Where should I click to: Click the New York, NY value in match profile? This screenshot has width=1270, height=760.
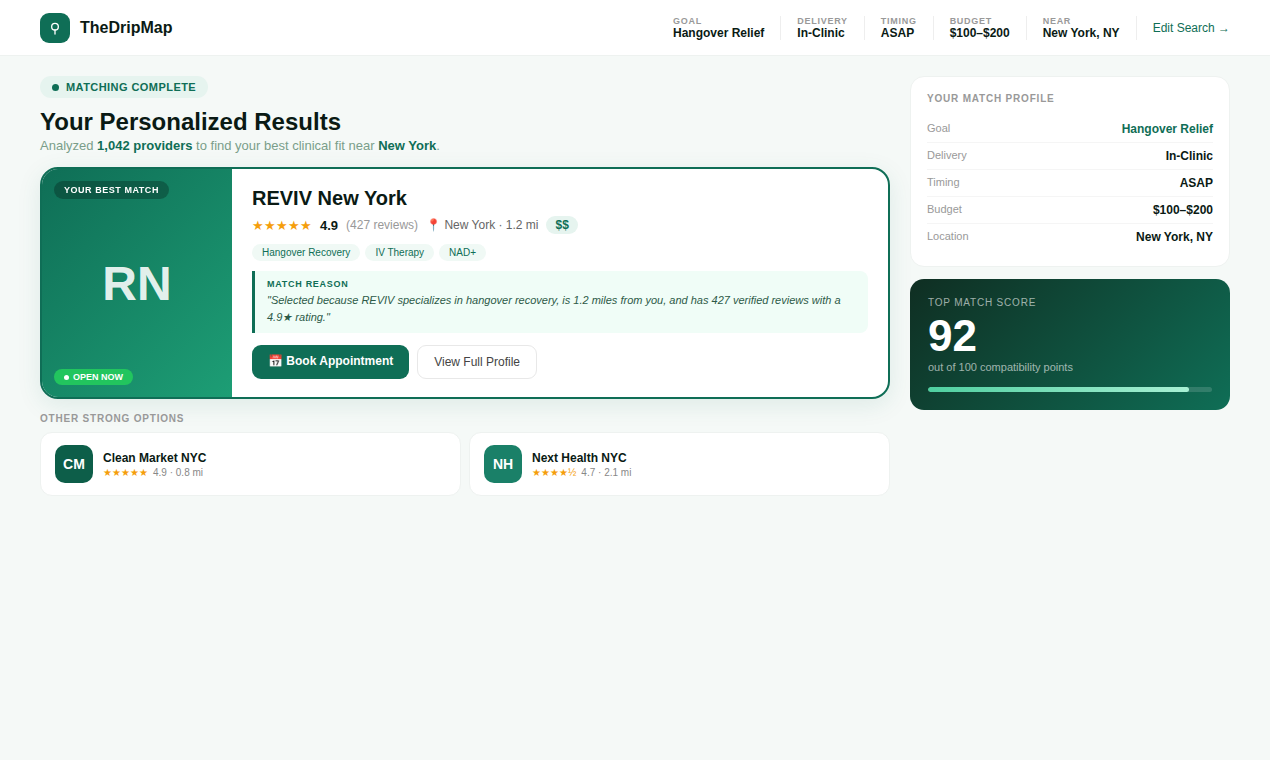pos(1174,237)
